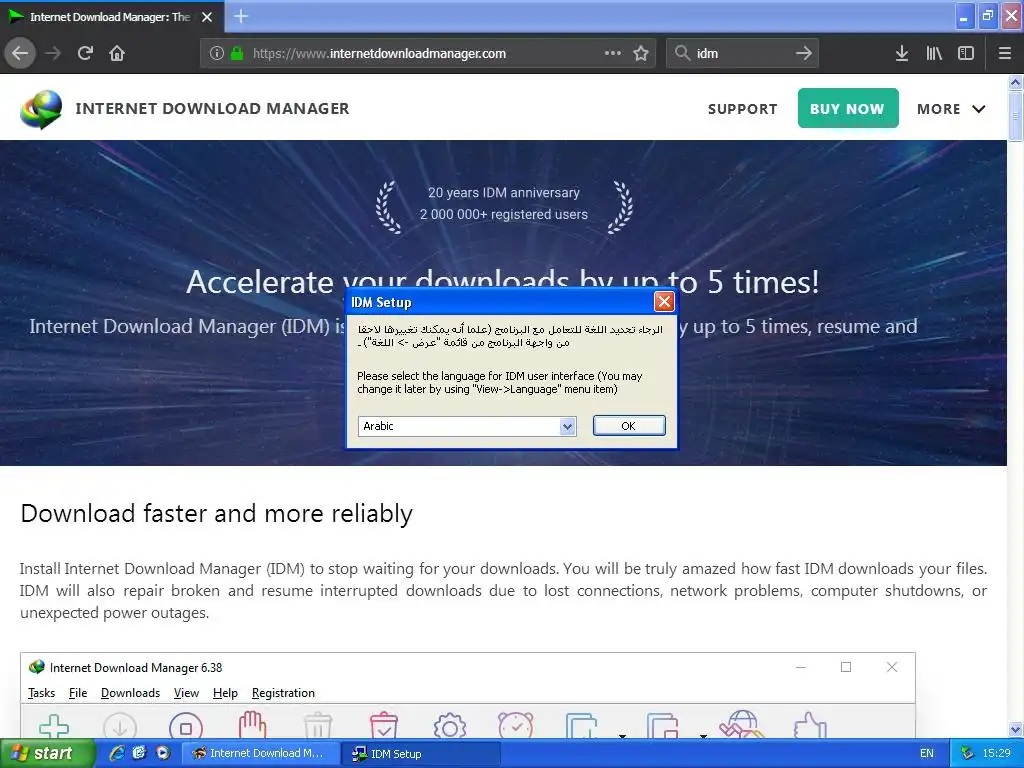Switch to IDM Setup taskbar item
The image size is (1024, 768).
click(421, 754)
